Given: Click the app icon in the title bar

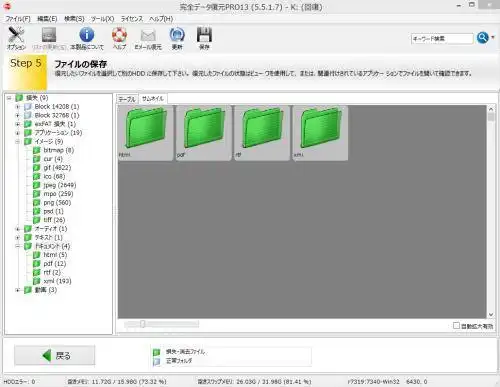Looking at the screenshot, I should pyautogui.click(x=7, y=6).
